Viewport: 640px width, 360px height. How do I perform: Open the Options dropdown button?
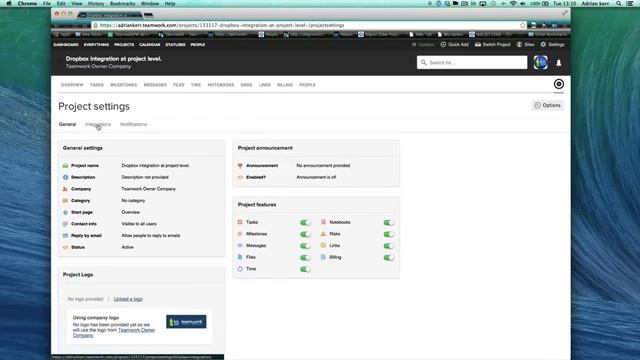[x=548, y=105]
